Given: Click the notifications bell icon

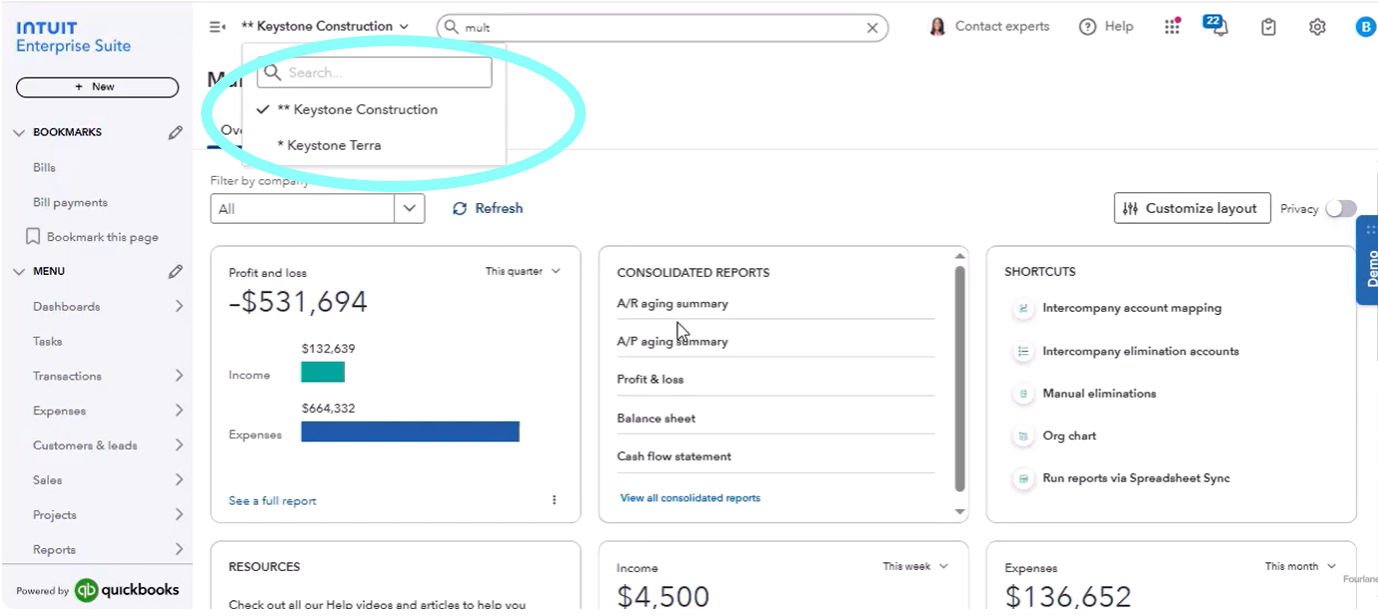Looking at the screenshot, I should pos(1217,27).
